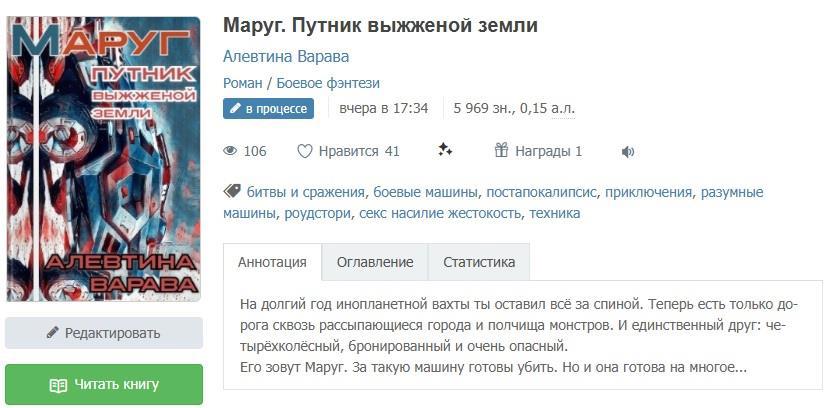Click the speaker audio icon
The width and height of the screenshot is (833, 408).
628,152
